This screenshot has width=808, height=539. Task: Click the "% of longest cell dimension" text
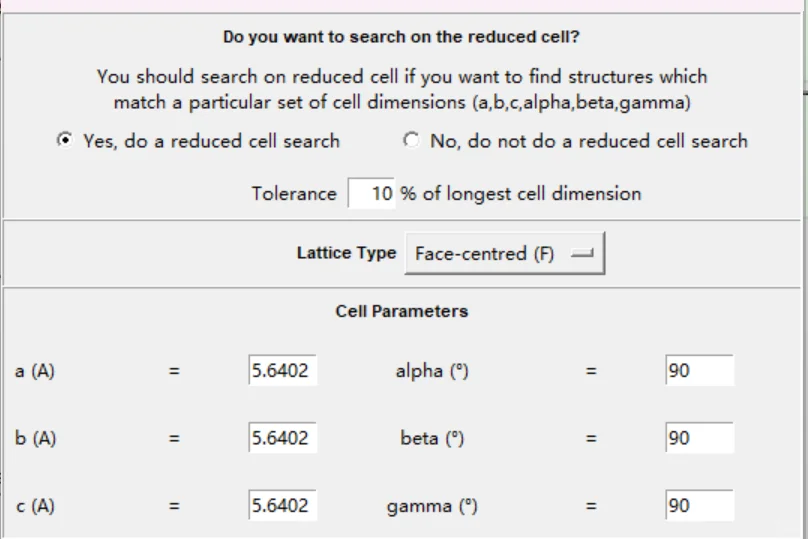click(x=521, y=194)
